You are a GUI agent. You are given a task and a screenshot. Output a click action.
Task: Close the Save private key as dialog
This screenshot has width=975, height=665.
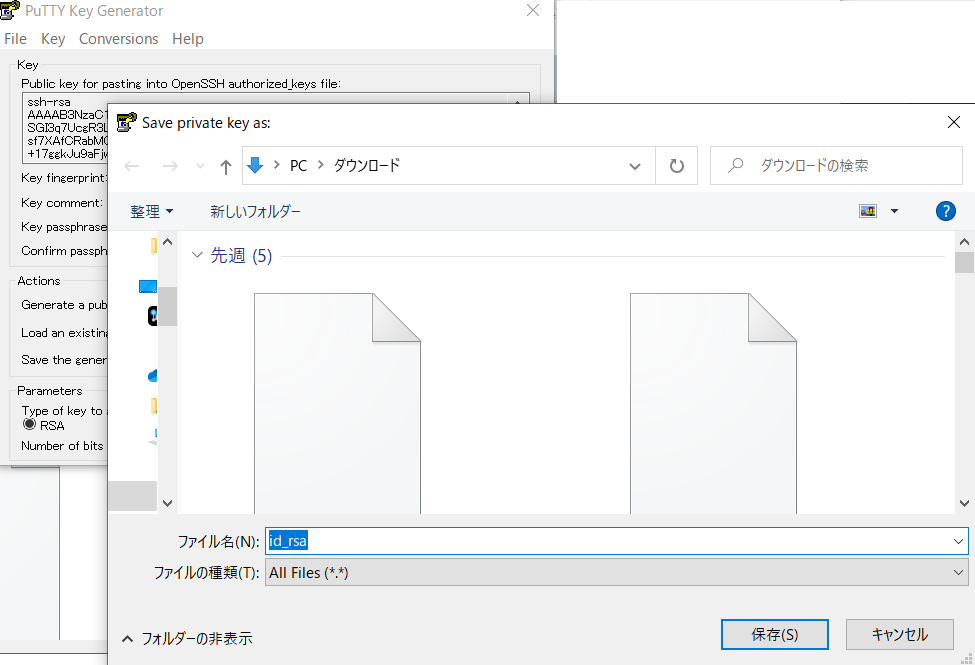click(x=954, y=122)
